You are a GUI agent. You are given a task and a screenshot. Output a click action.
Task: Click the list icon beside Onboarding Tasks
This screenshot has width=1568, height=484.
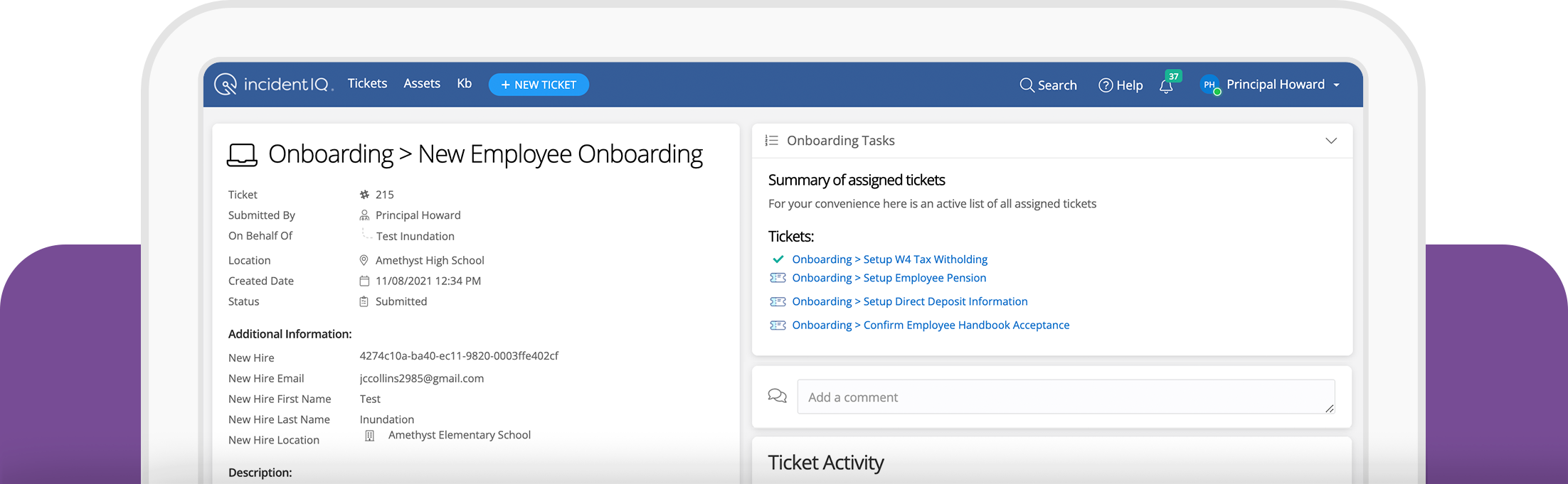tap(771, 141)
